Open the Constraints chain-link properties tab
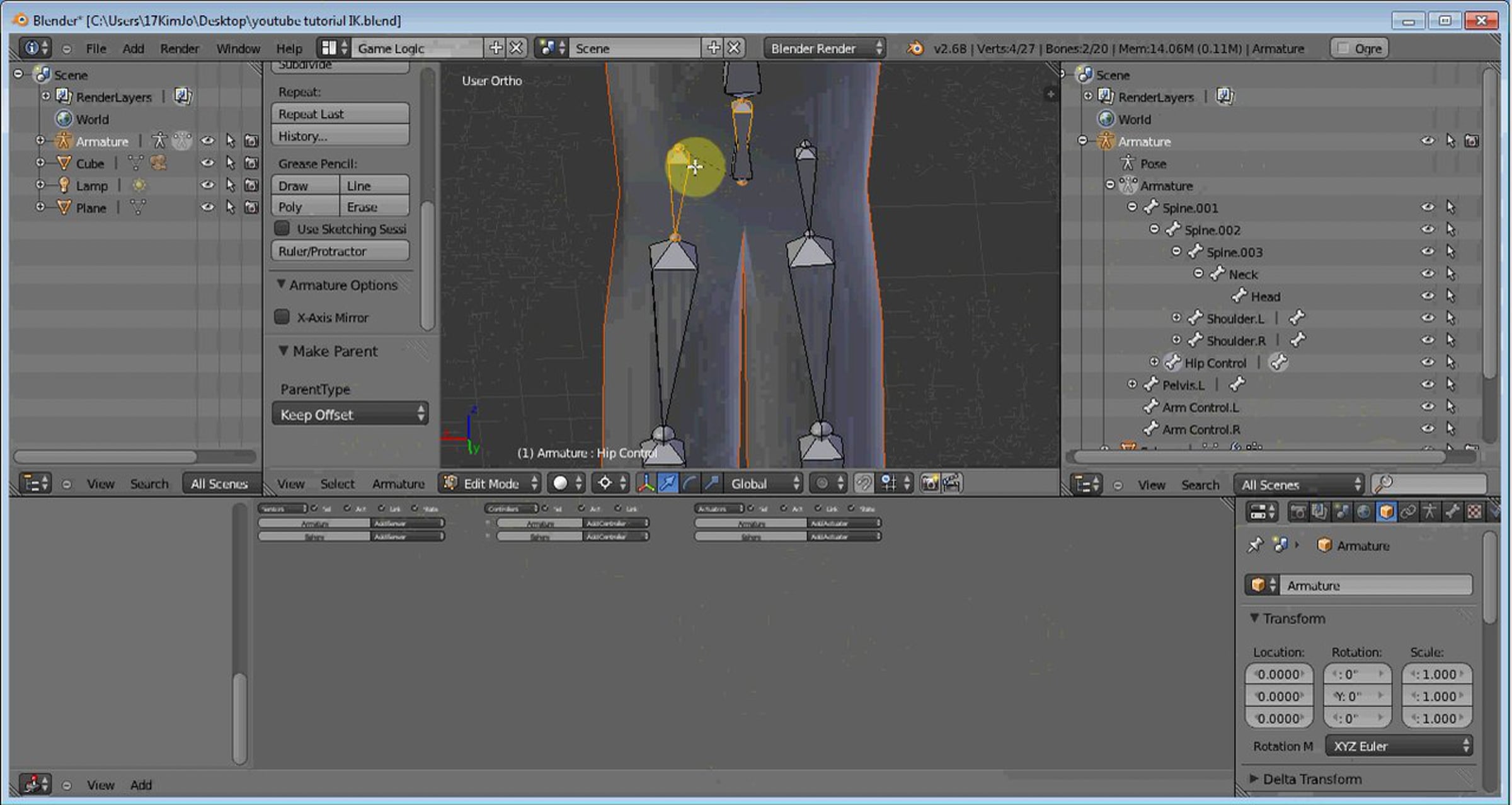 point(1408,511)
